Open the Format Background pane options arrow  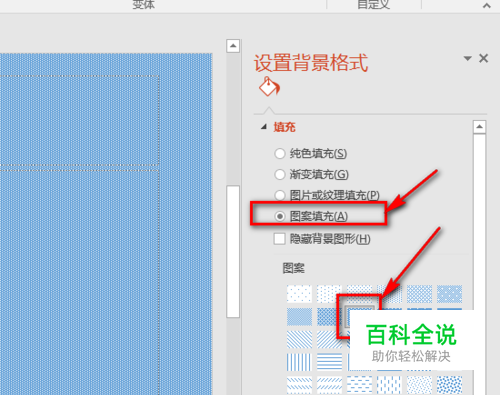(467, 59)
